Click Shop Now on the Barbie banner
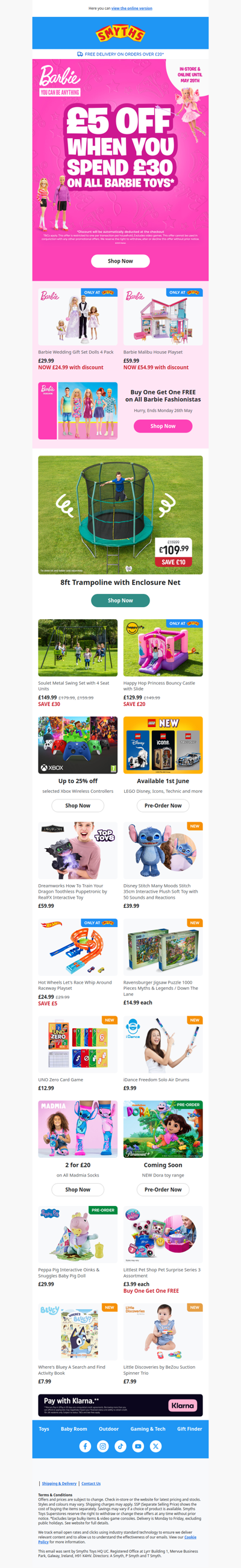The height and width of the screenshot is (1568, 241). pos(120,260)
